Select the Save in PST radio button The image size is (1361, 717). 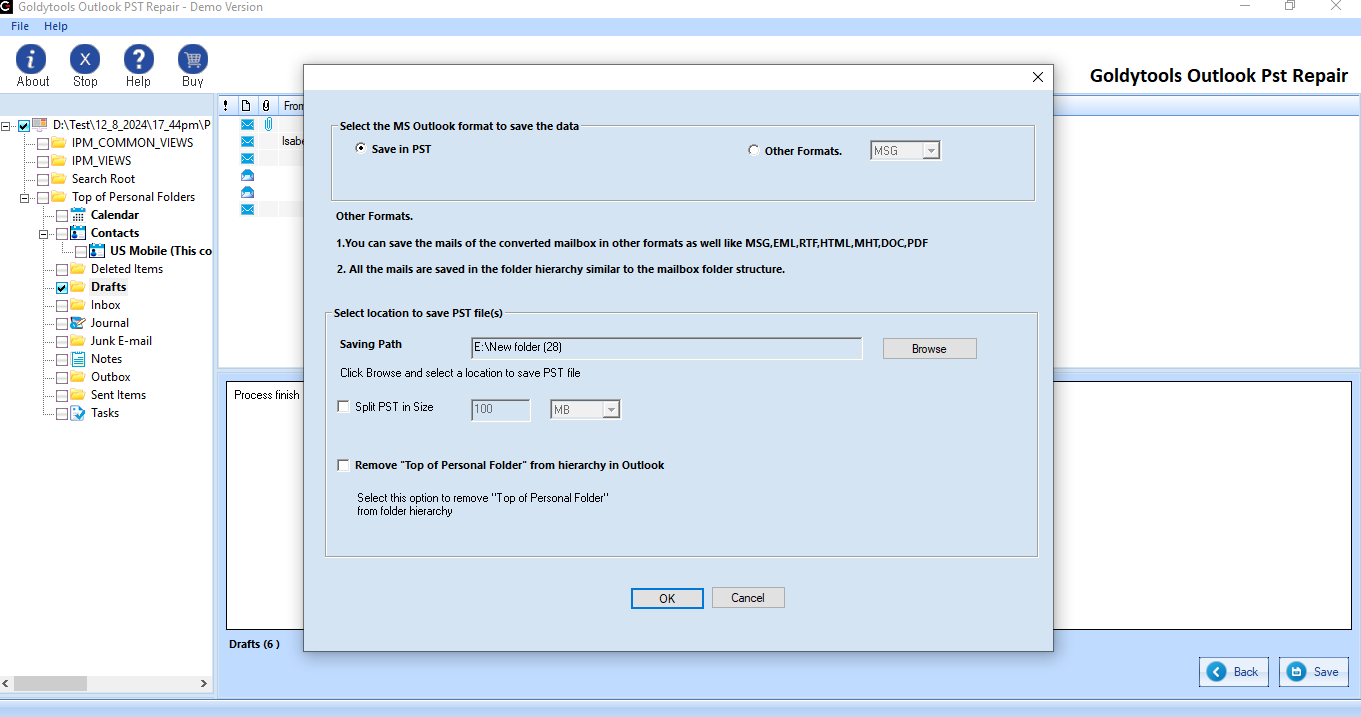(361, 149)
